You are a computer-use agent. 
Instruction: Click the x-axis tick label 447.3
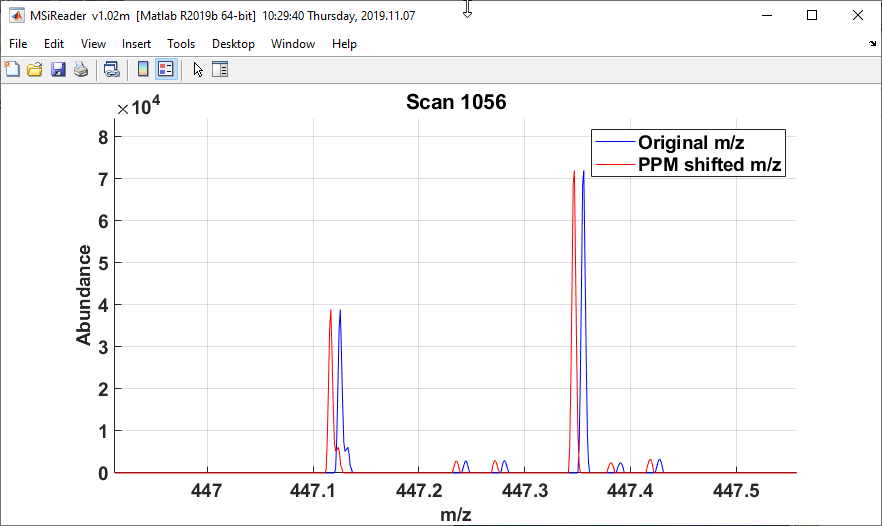[525, 491]
